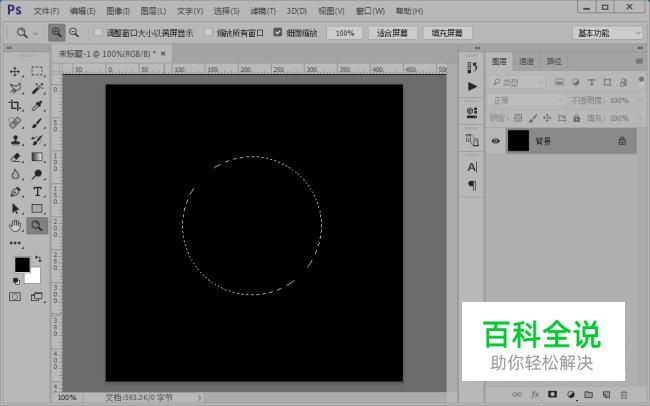Toggle pixel layer filter icon

tap(559, 82)
